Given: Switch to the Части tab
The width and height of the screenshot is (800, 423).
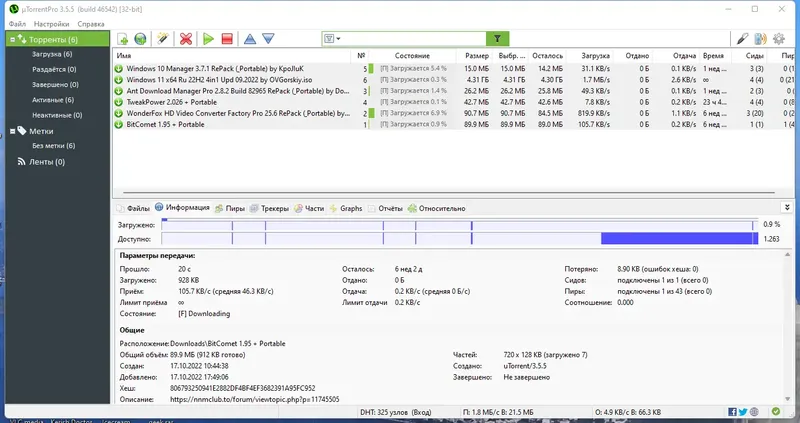Looking at the screenshot, I should [x=309, y=208].
